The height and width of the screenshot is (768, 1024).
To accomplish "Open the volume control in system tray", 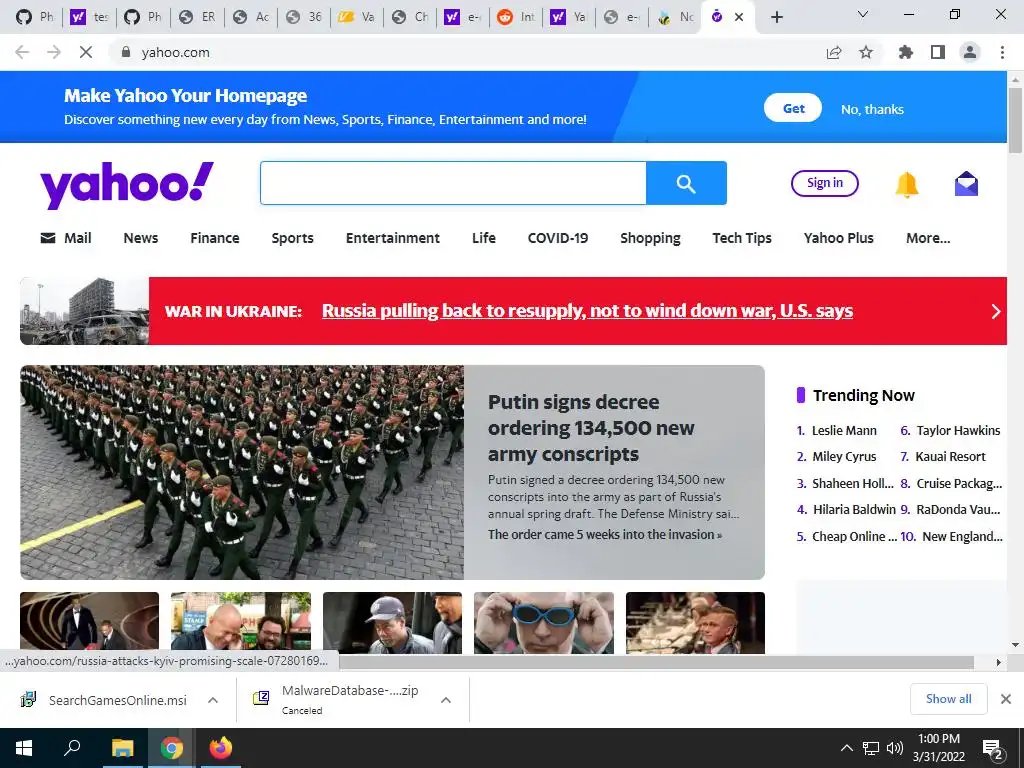I will (x=895, y=748).
